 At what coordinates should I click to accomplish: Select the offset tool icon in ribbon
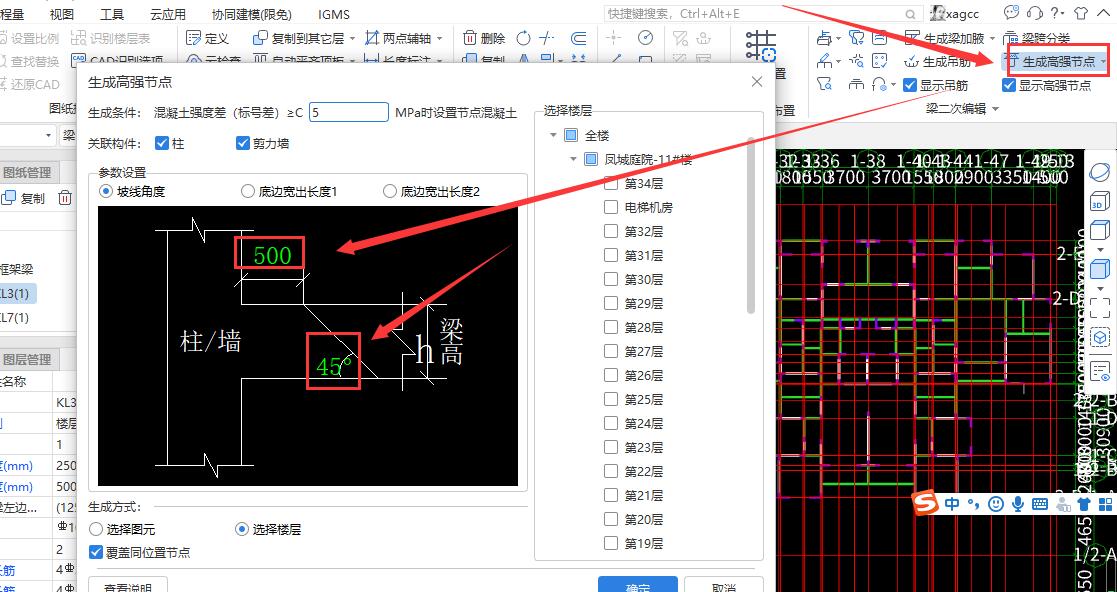(x=579, y=38)
